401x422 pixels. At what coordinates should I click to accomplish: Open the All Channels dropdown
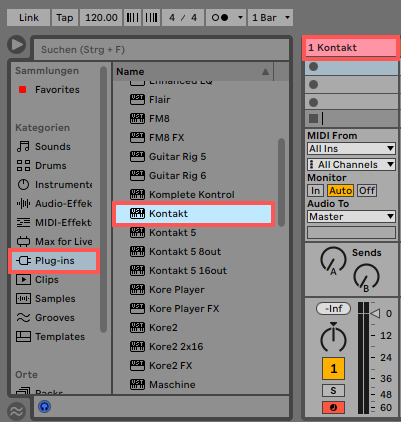(x=351, y=165)
